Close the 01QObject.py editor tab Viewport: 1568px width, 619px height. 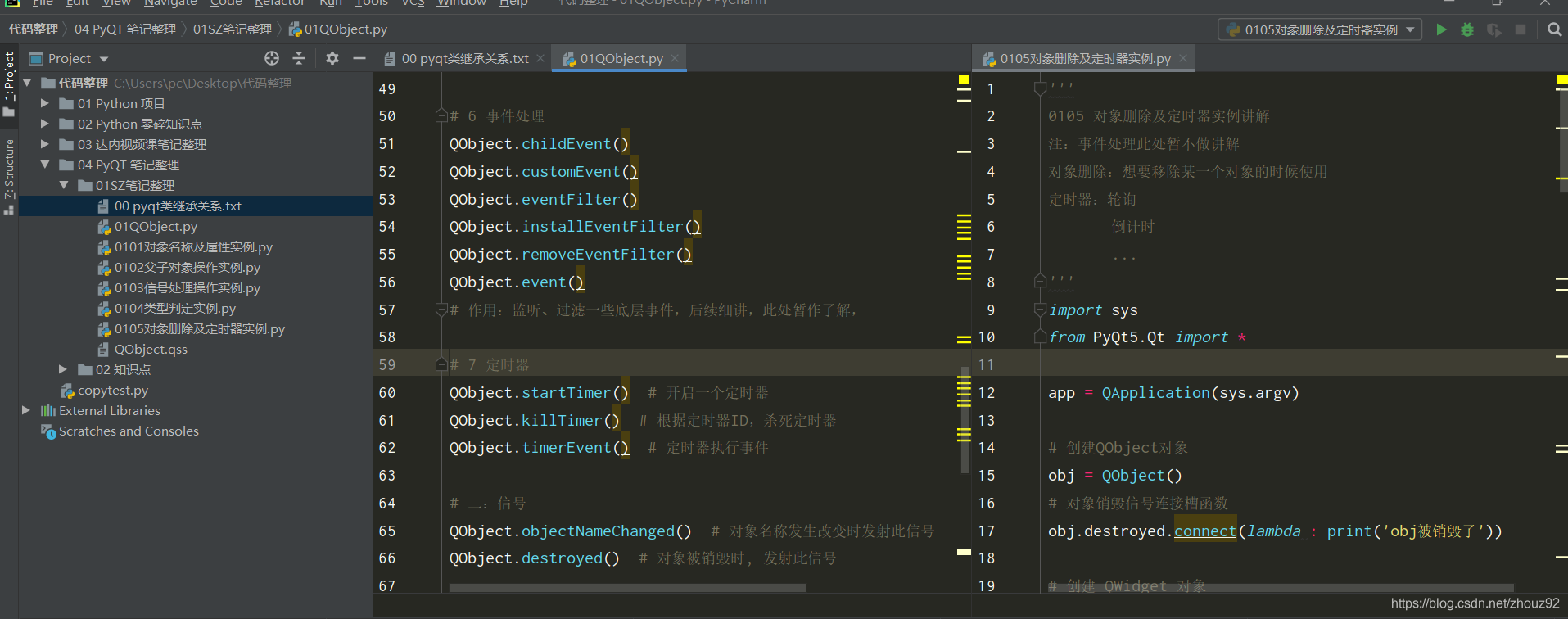tap(675, 58)
